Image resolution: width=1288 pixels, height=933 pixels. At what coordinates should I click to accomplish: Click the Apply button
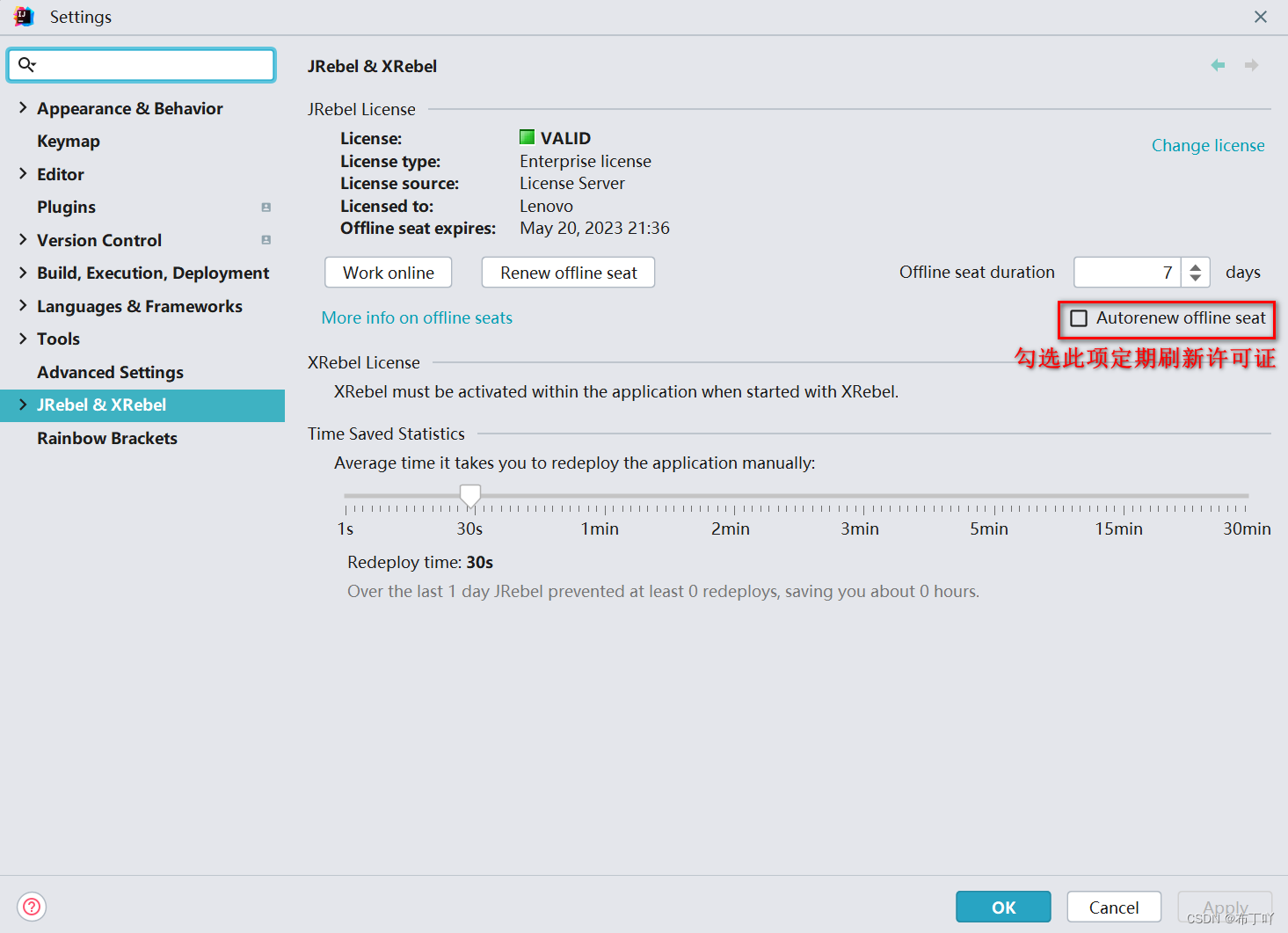(x=1225, y=907)
